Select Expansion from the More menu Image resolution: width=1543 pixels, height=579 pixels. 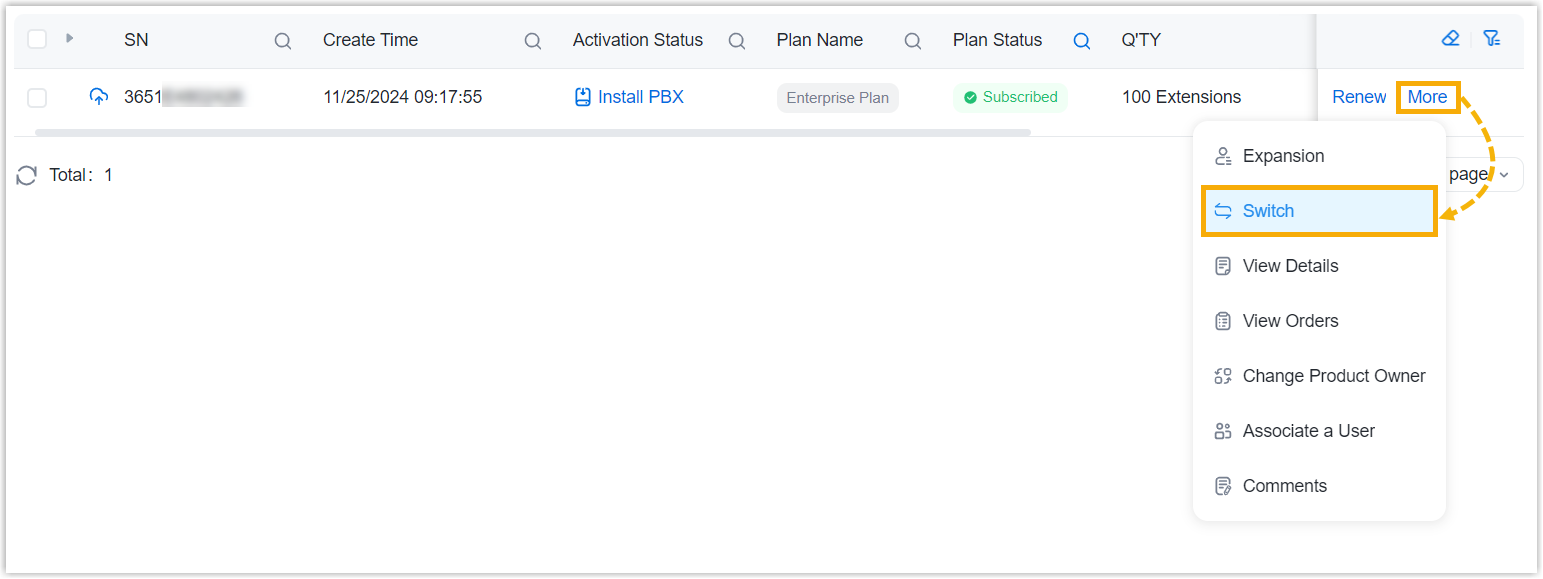tap(1283, 156)
